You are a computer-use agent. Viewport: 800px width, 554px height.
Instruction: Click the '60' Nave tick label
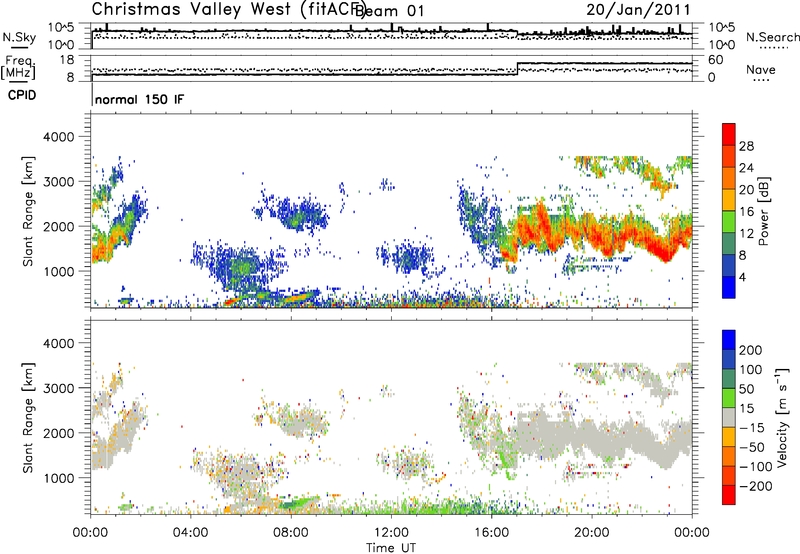coord(715,60)
